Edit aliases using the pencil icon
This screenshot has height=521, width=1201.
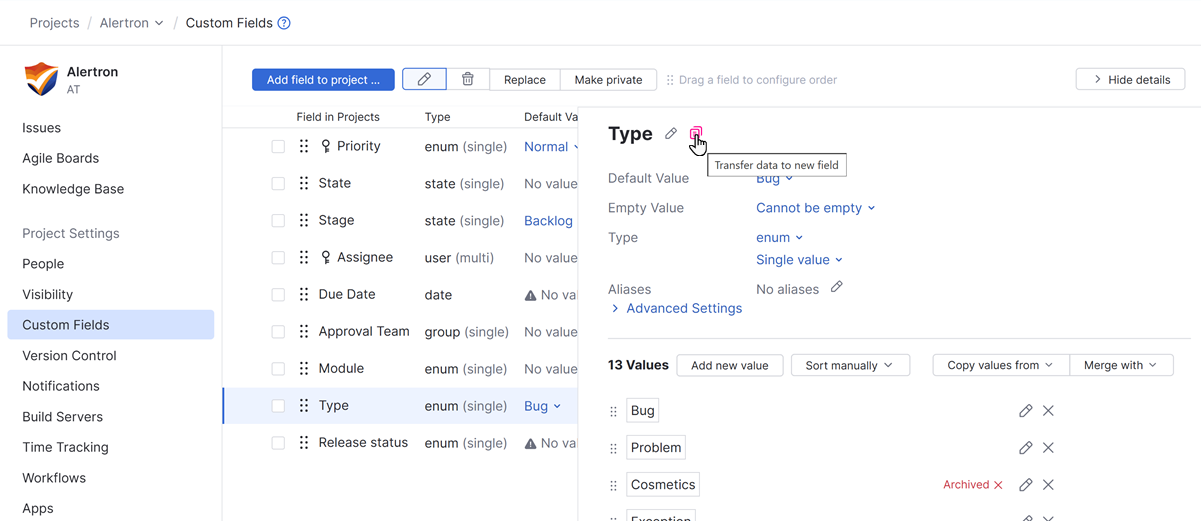(837, 288)
